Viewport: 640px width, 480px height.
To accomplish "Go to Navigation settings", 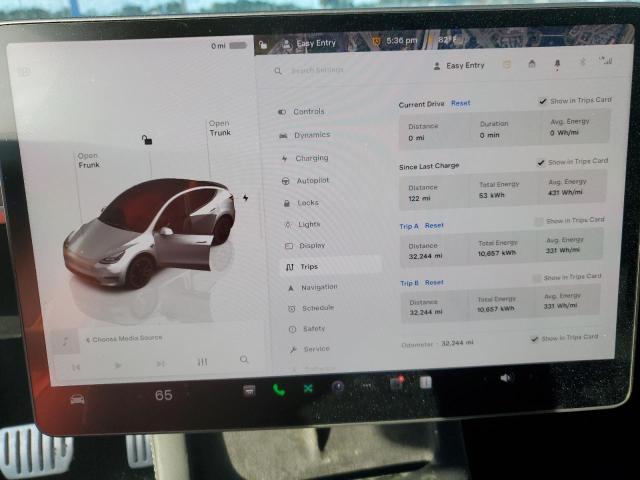I will pos(313,288).
